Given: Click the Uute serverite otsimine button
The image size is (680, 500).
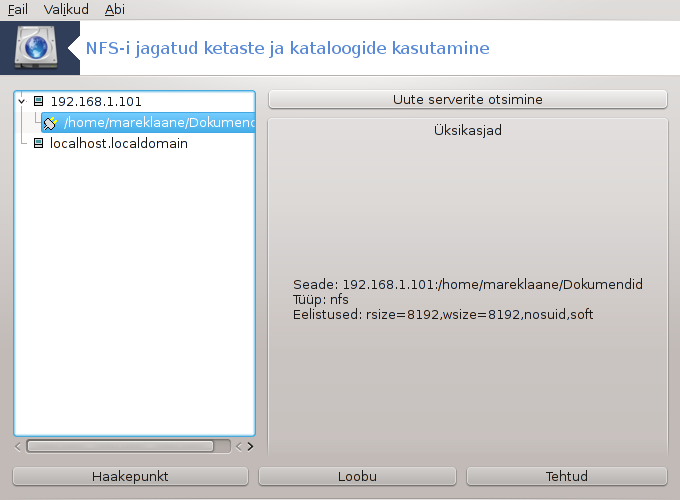Looking at the screenshot, I should click(468, 99).
